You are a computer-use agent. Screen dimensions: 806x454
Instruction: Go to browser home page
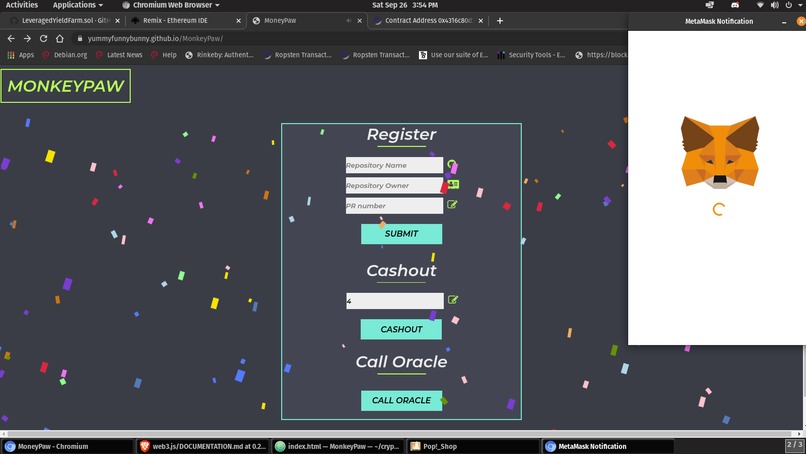click(x=60, y=39)
